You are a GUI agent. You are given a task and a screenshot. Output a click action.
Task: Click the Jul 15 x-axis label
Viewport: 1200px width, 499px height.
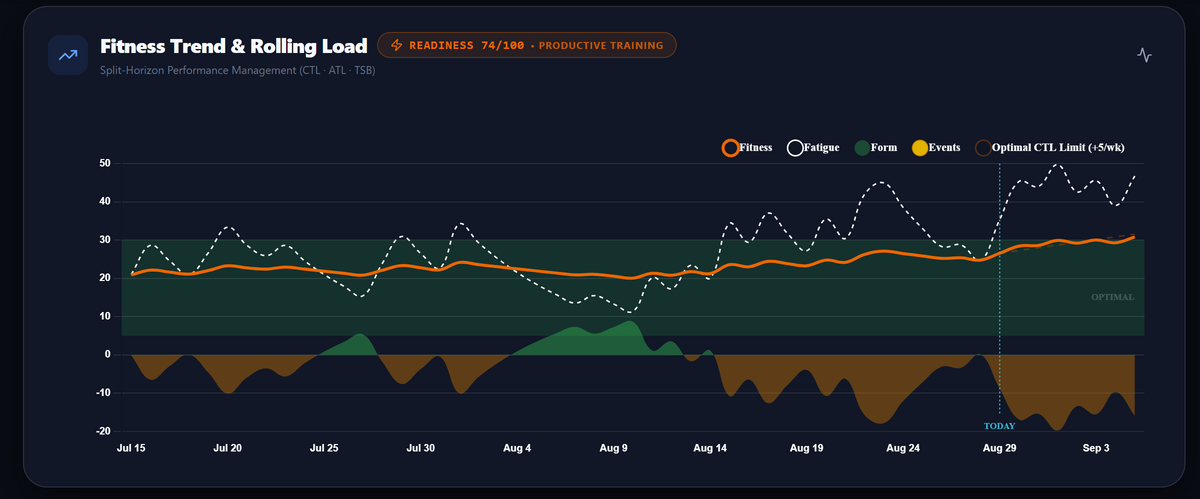pyautogui.click(x=131, y=448)
